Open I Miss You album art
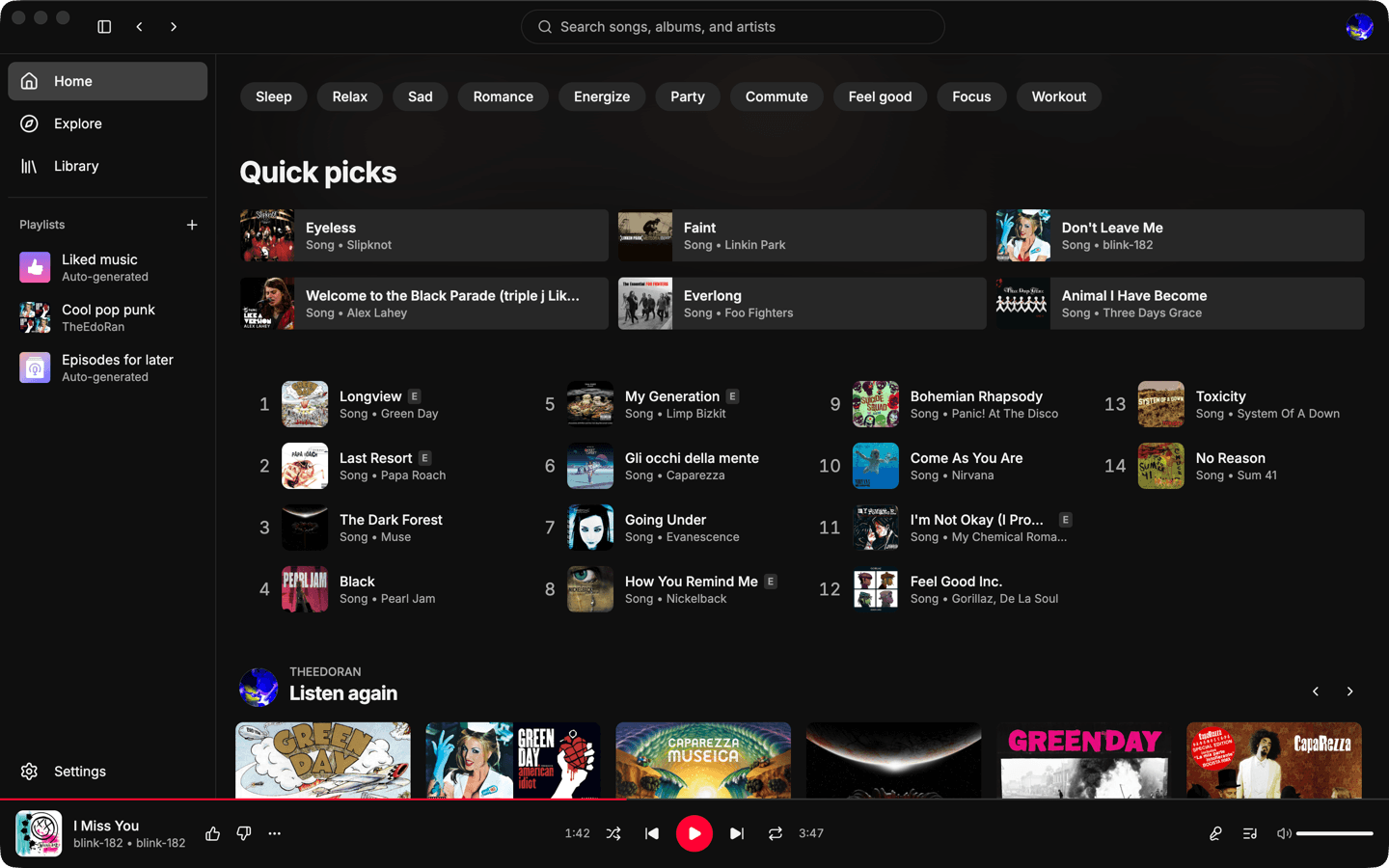 tap(39, 833)
